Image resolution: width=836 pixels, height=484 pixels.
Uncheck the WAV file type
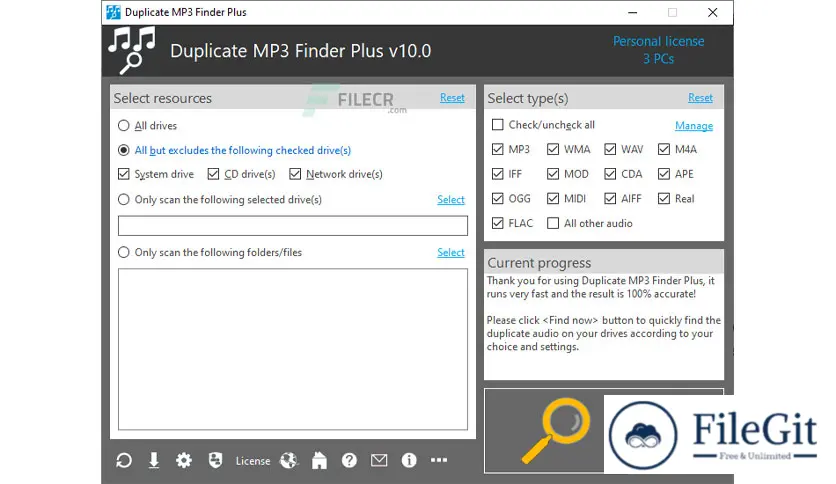click(610, 149)
